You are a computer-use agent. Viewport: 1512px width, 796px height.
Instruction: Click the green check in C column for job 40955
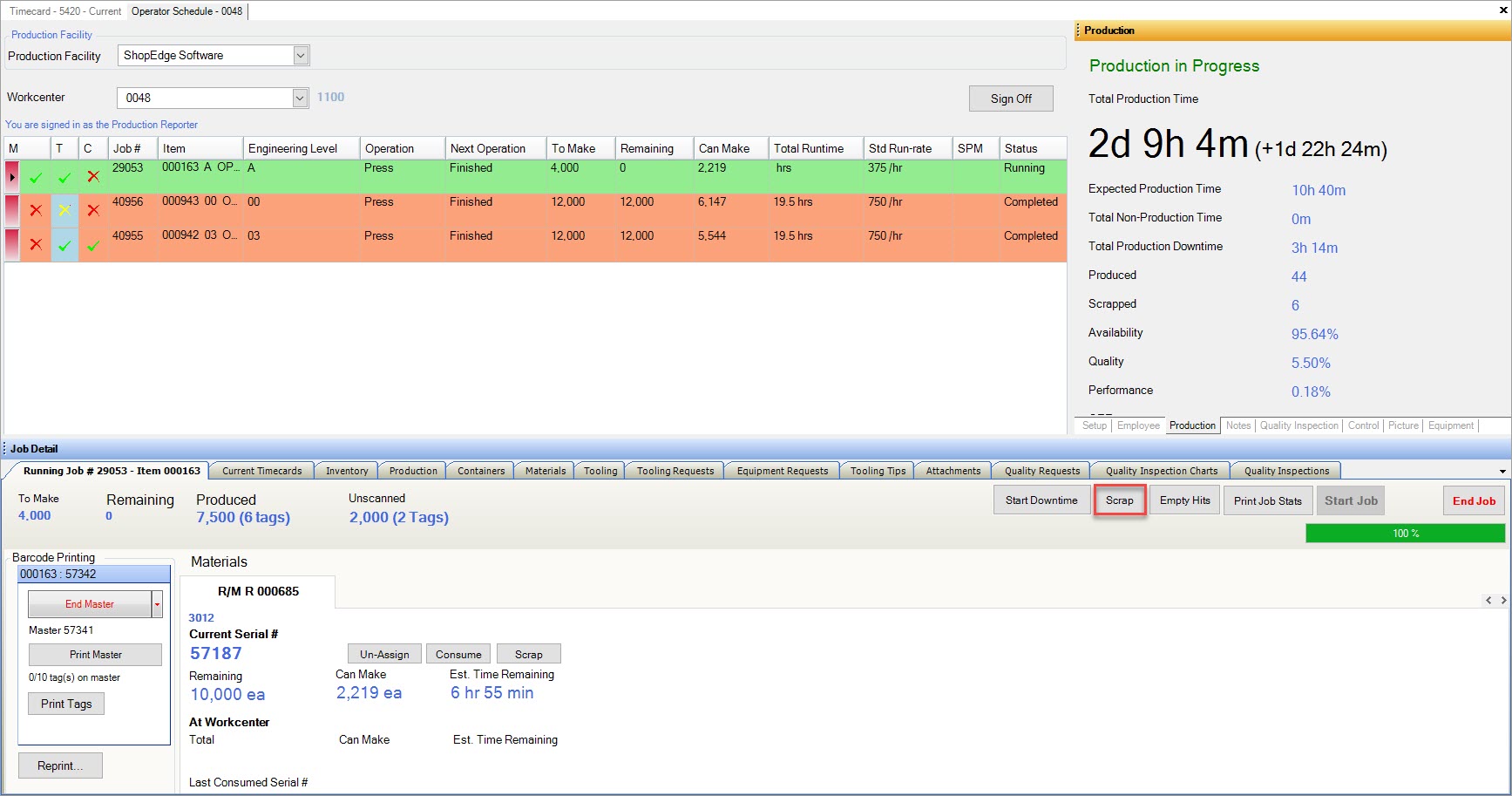pos(93,245)
